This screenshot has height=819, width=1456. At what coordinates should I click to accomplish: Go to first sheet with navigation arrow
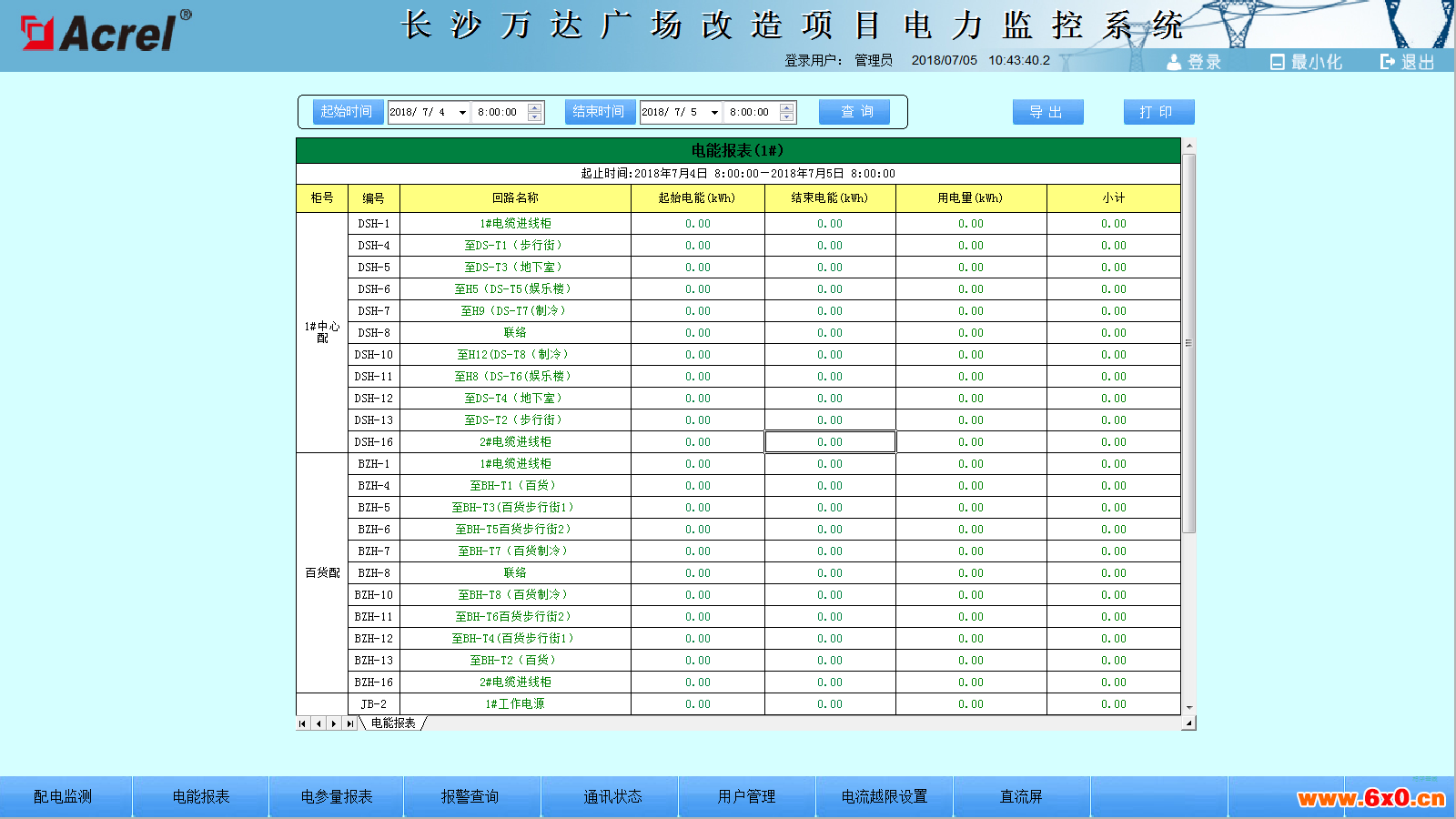(x=303, y=723)
